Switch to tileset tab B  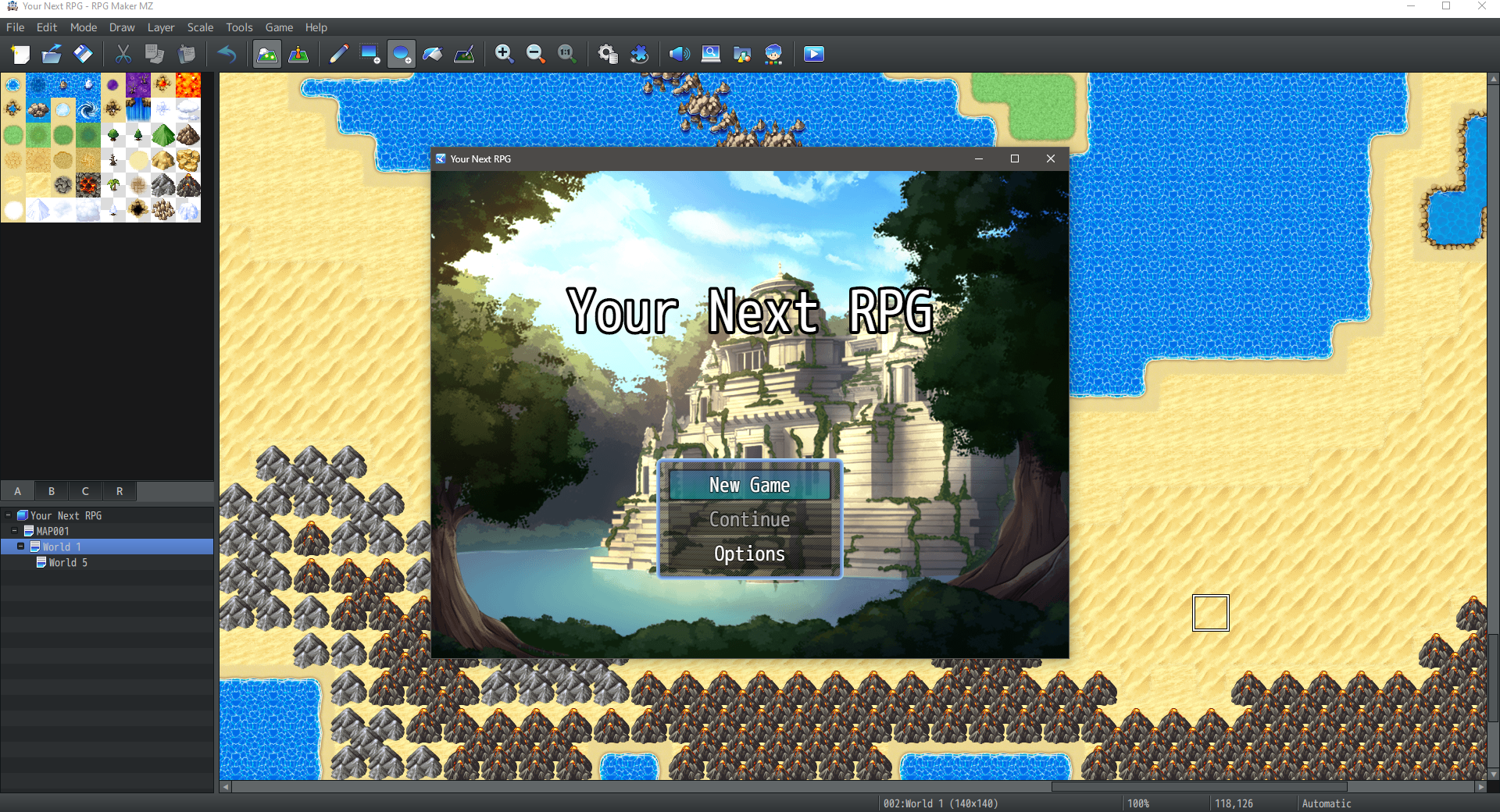click(51, 491)
